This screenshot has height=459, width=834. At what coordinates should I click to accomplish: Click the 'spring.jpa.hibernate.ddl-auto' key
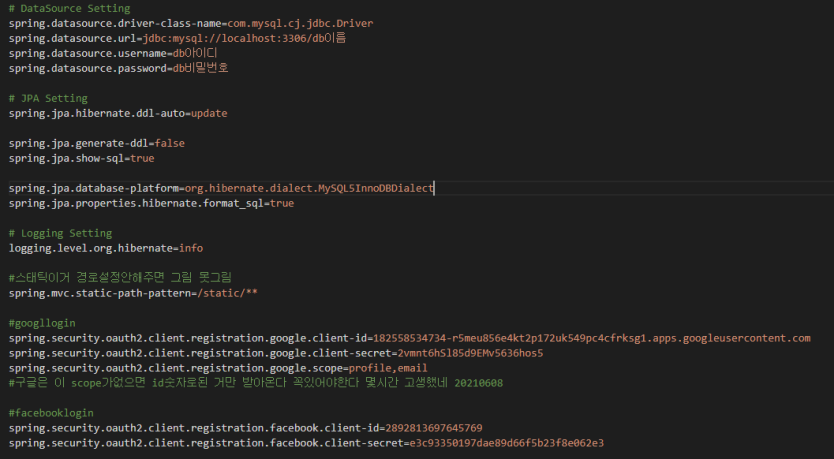97,113
